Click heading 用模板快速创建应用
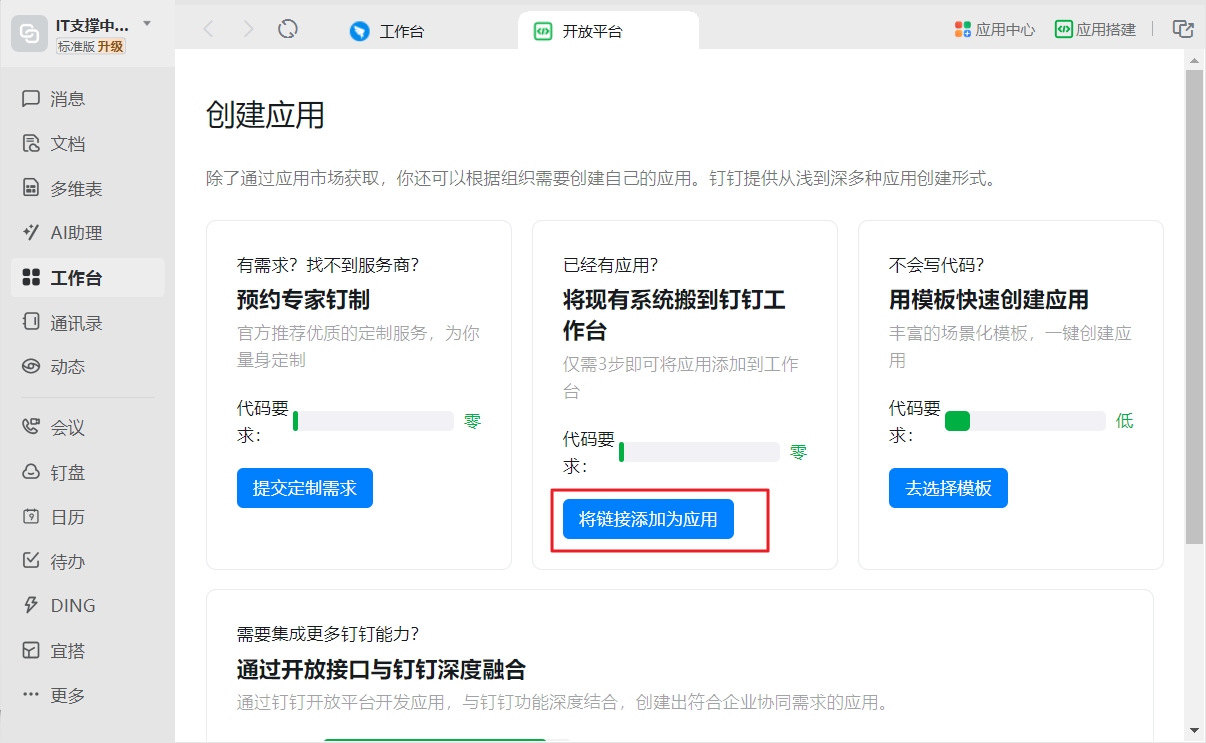The height and width of the screenshot is (743, 1206). (989, 300)
